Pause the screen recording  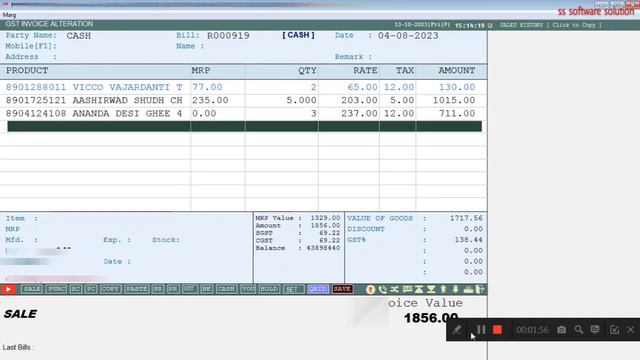pos(481,330)
